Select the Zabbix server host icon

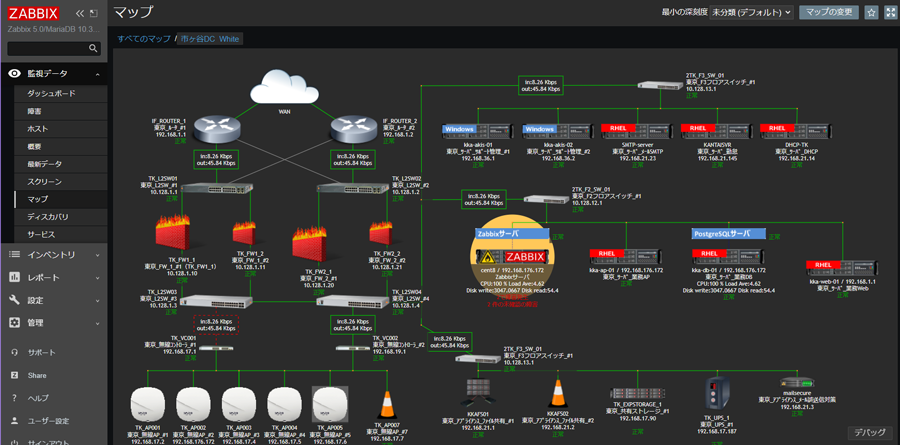(513, 257)
